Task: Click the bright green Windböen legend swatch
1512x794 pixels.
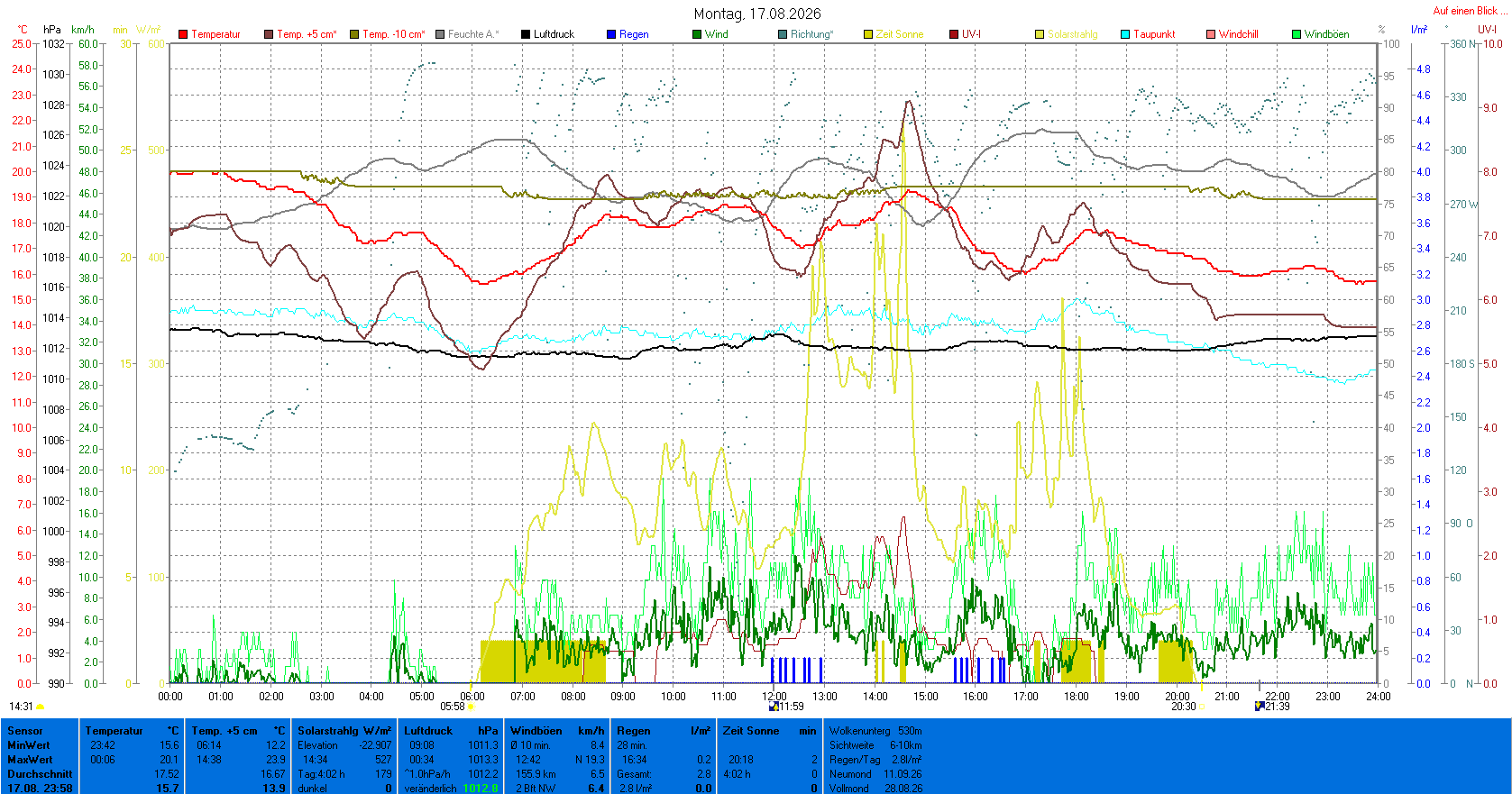Action: 1297,34
